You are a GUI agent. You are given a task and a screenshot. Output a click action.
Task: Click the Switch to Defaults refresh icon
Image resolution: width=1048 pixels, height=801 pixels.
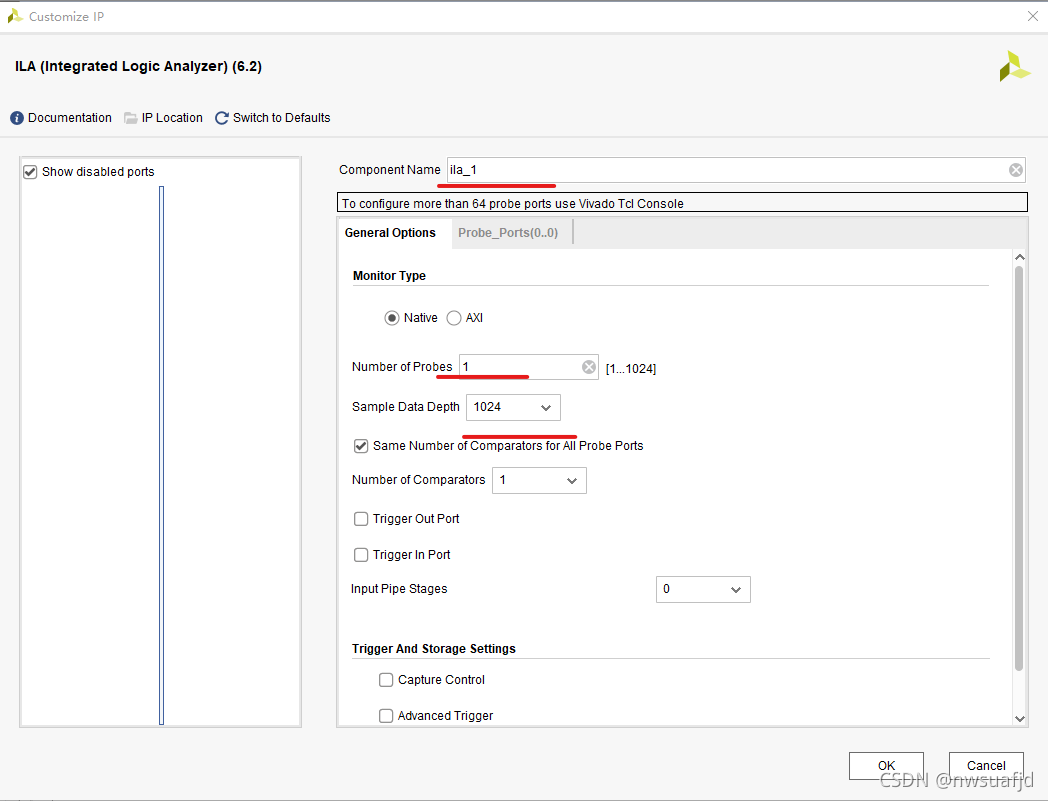coord(222,118)
